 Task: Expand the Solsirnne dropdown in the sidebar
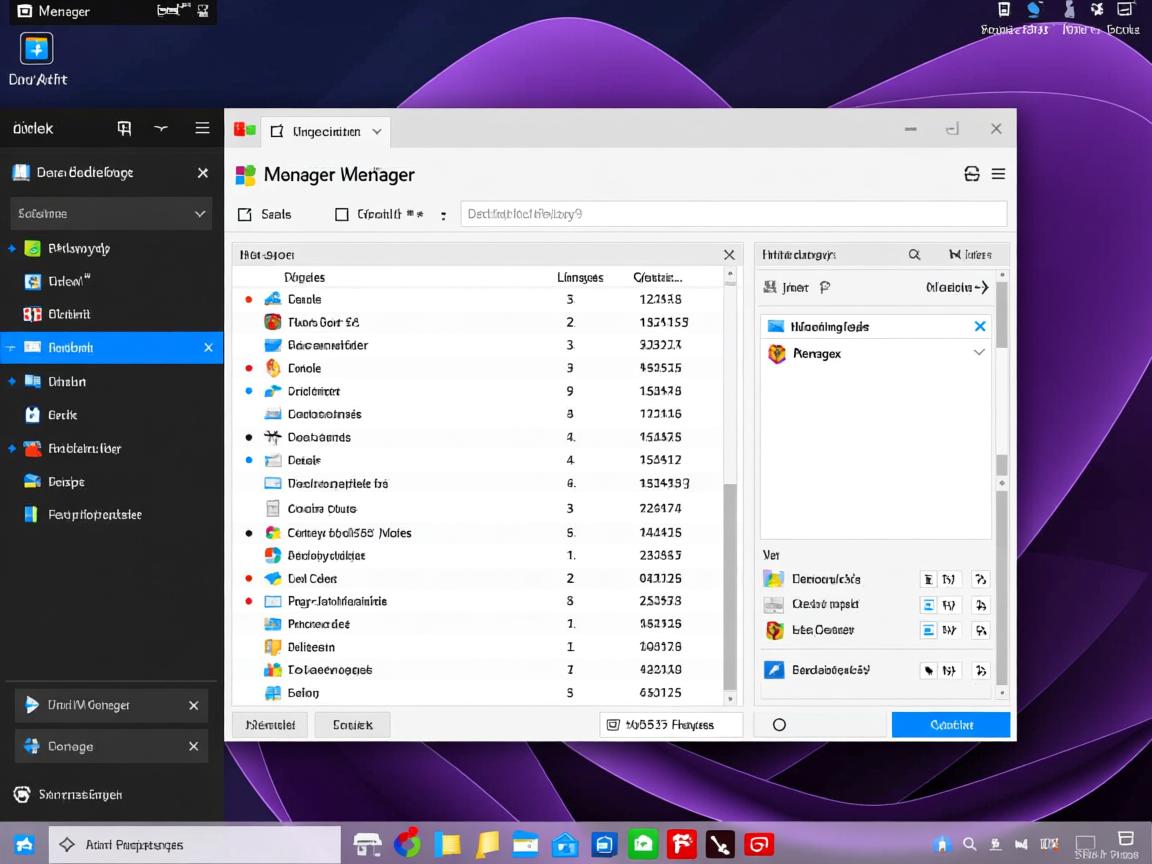coord(110,213)
